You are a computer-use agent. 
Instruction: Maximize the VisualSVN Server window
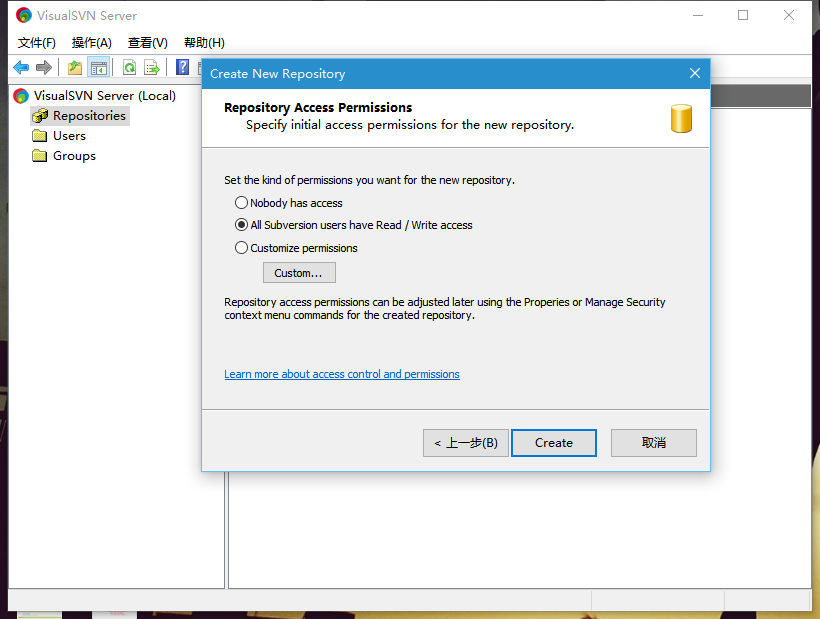[x=743, y=15]
